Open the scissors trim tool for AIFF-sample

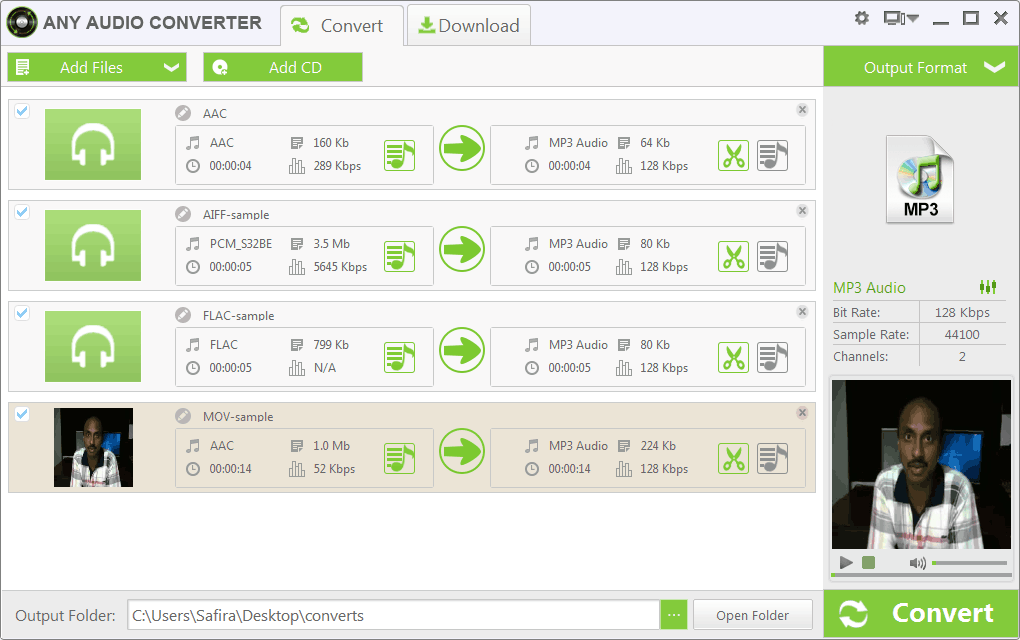point(734,256)
